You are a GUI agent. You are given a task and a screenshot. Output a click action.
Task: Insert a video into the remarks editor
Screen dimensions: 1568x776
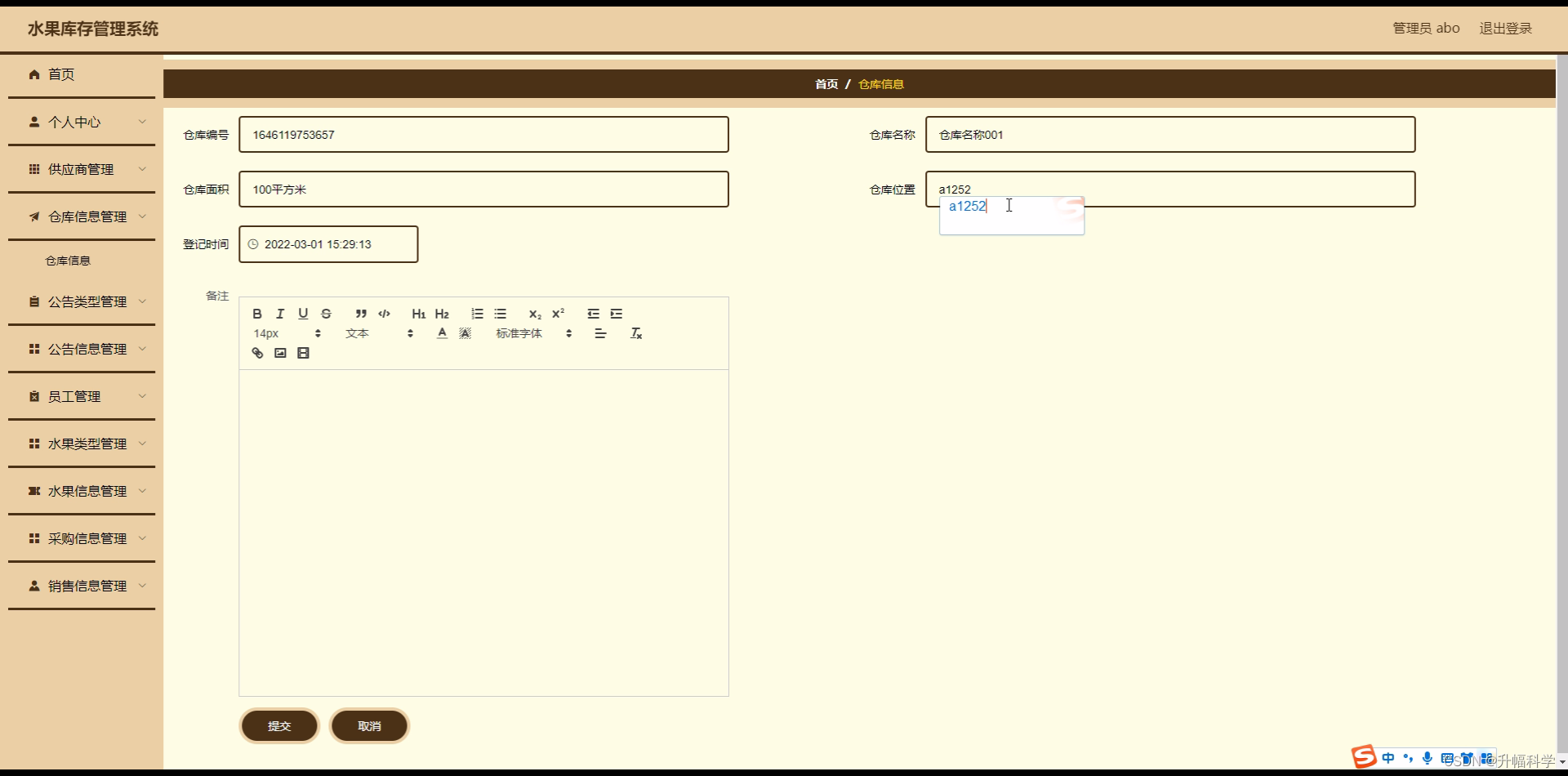click(303, 353)
